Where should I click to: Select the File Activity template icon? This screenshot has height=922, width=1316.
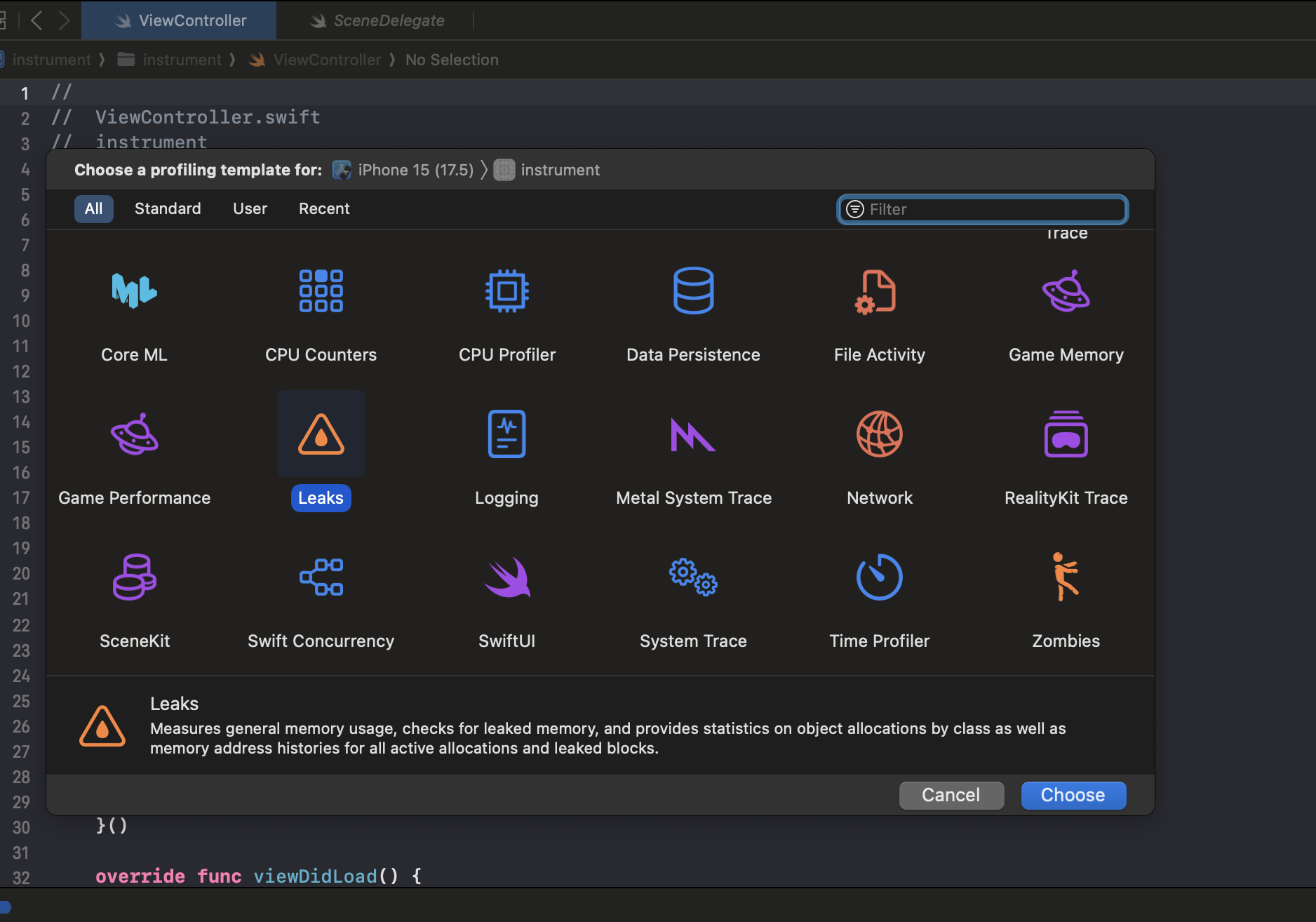[x=875, y=292]
